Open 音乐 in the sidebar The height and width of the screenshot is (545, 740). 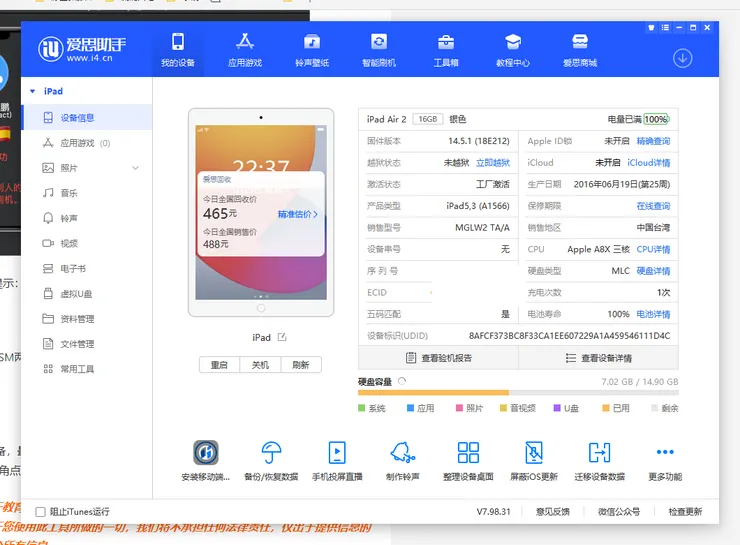(x=87, y=193)
